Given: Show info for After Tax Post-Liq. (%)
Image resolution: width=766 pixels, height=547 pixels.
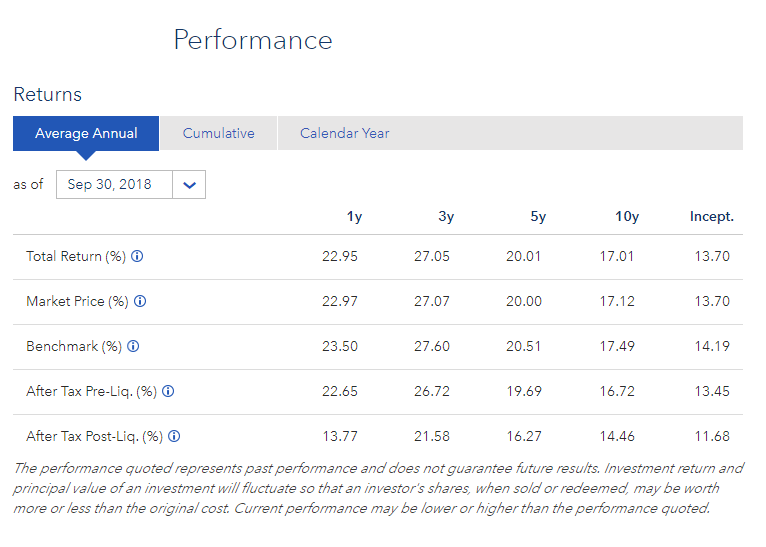Looking at the screenshot, I should (x=174, y=436).
